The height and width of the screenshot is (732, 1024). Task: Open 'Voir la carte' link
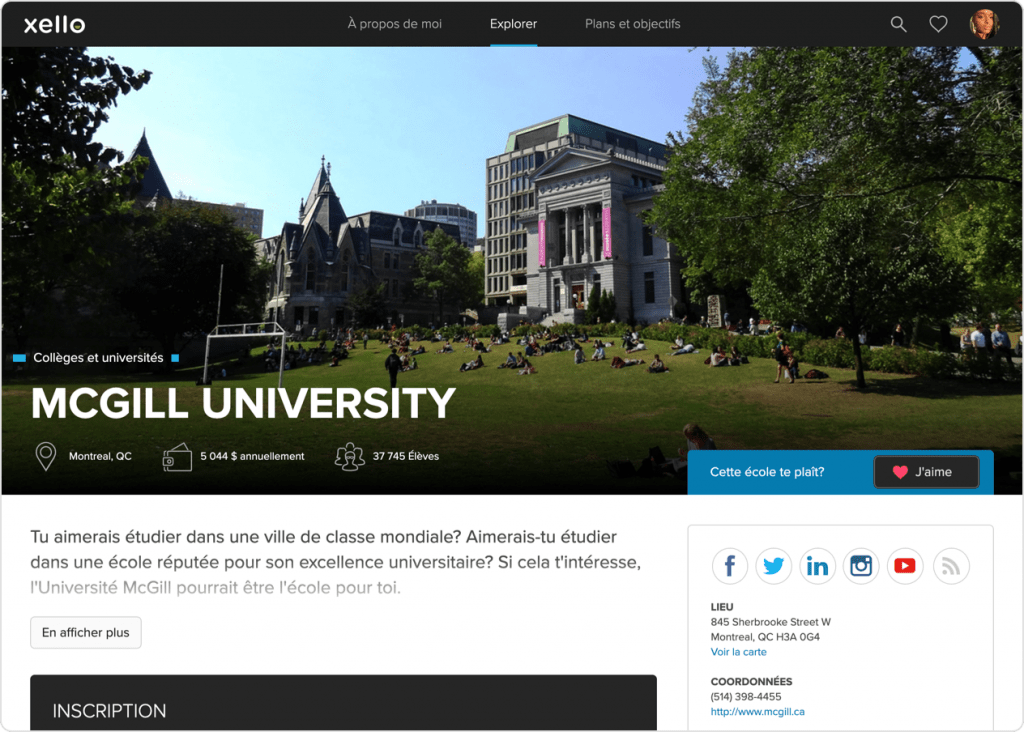738,651
